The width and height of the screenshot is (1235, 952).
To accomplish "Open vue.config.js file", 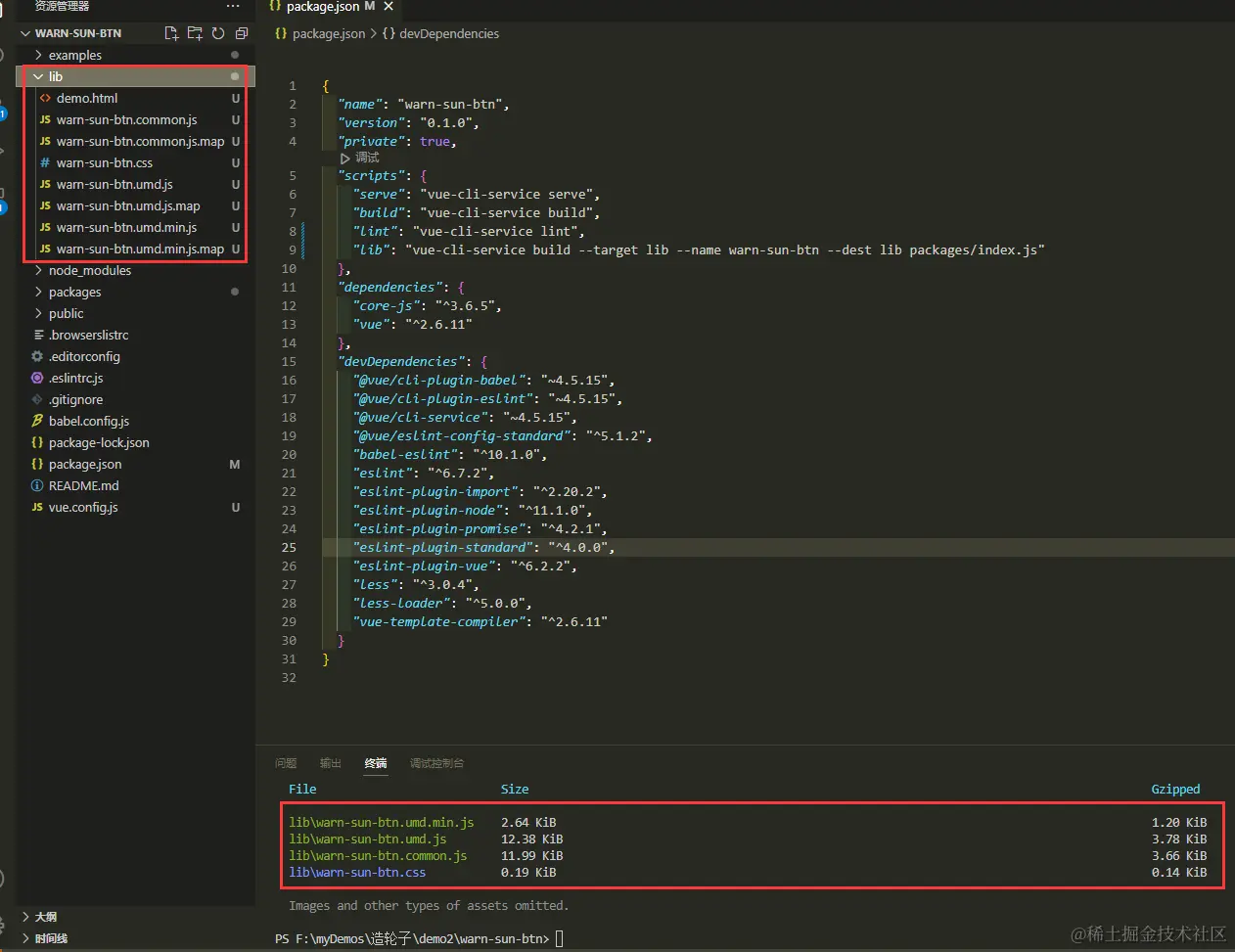I will tap(135, 507).
